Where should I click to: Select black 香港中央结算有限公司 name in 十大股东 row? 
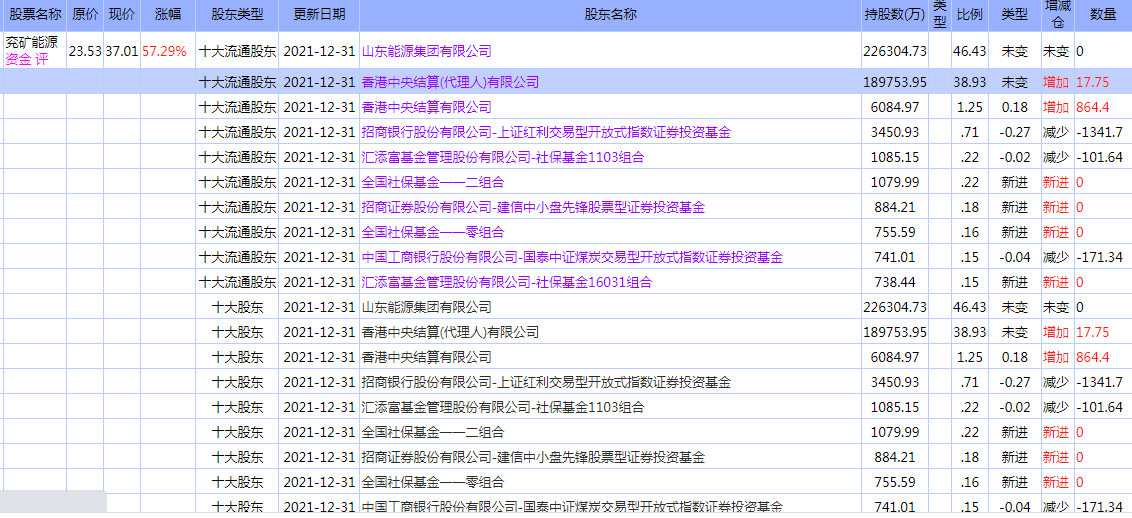426,357
